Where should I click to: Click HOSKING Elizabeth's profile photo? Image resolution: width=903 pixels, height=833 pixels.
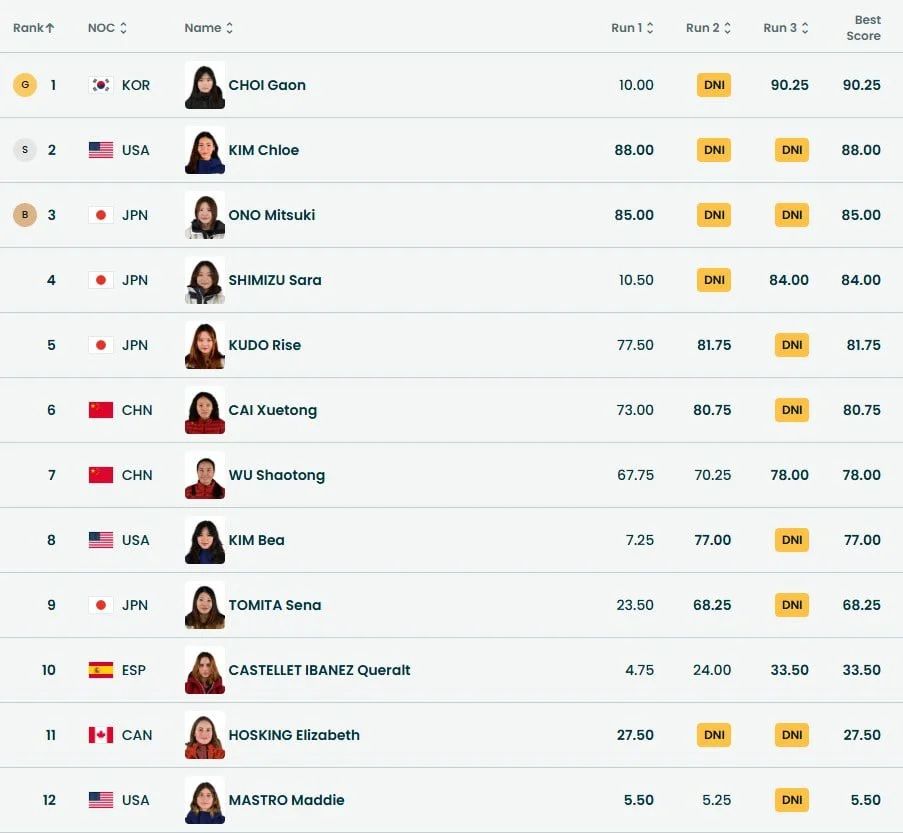point(205,735)
